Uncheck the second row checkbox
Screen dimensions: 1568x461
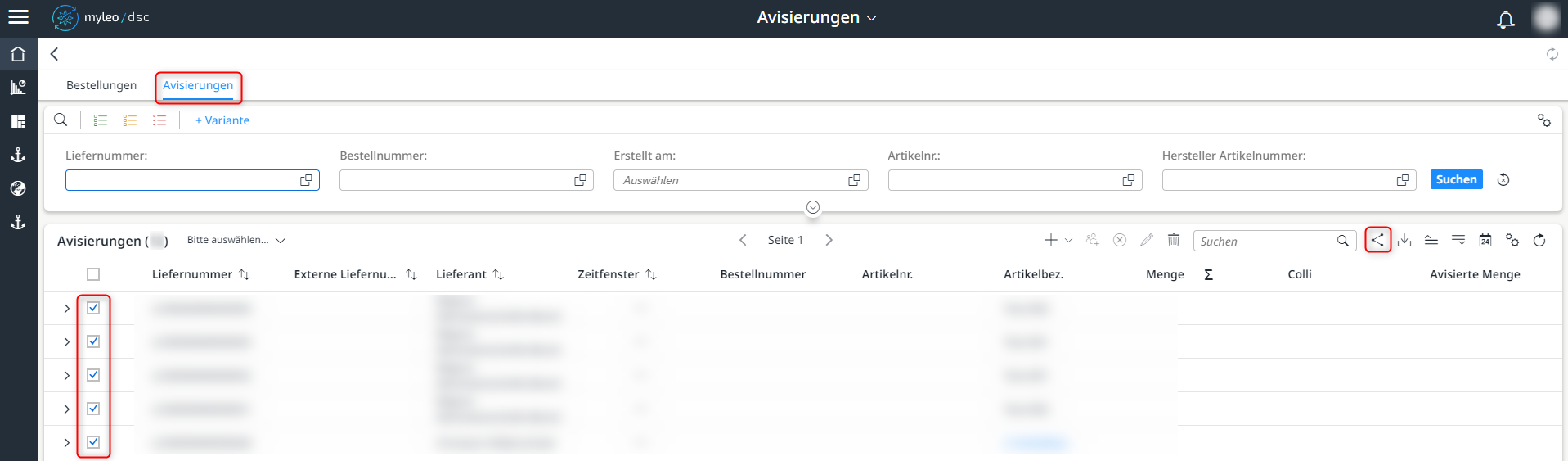pos(93,341)
